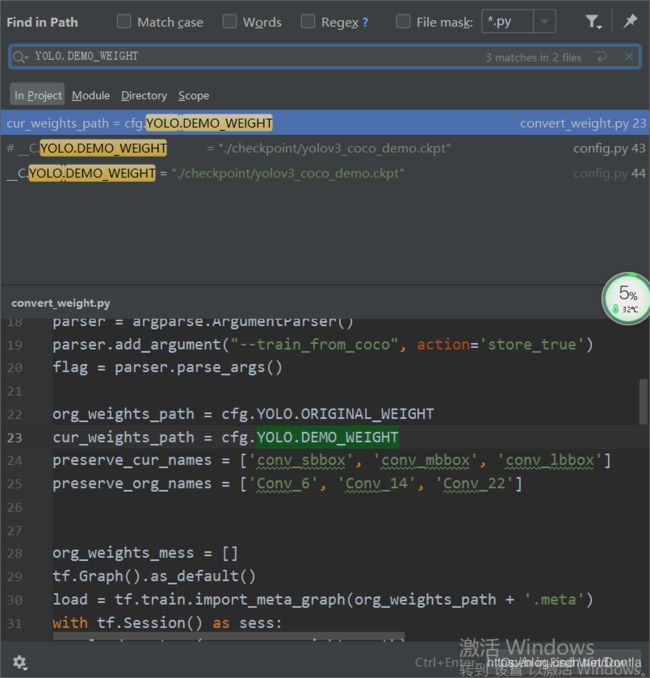This screenshot has width=650, height=678.
Task: Switch to the Module scope tab
Action: 91,95
